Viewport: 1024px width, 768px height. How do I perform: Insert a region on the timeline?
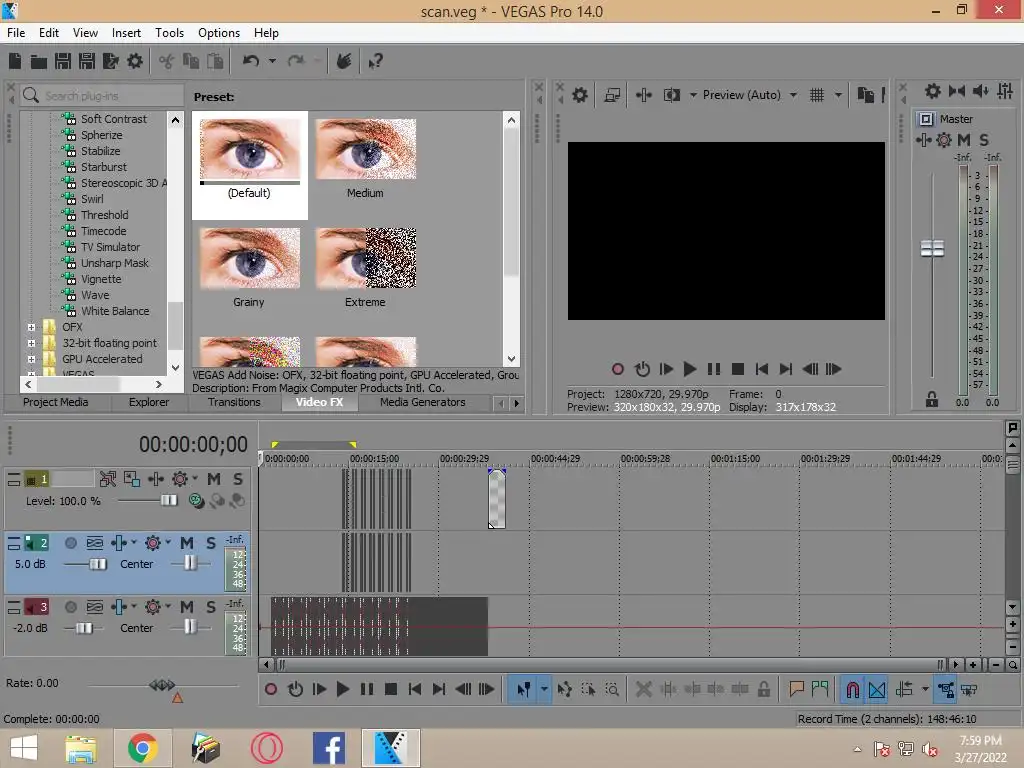click(820, 689)
